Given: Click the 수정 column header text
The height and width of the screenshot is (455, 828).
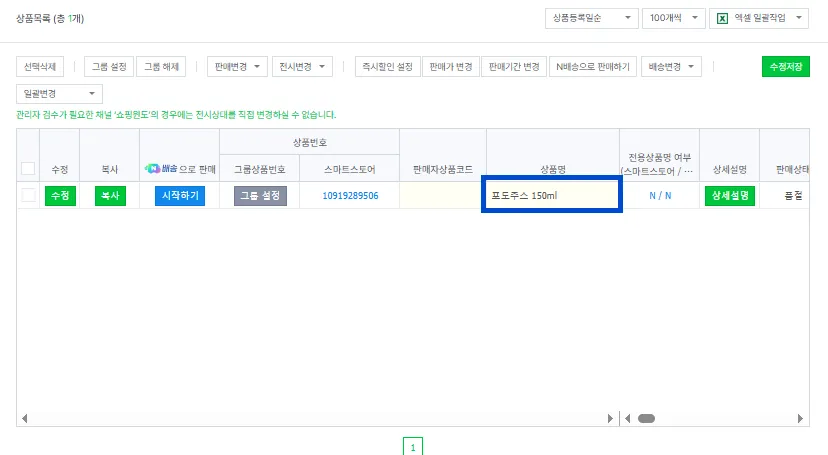Looking at the screenshot, I should point(60,169).
